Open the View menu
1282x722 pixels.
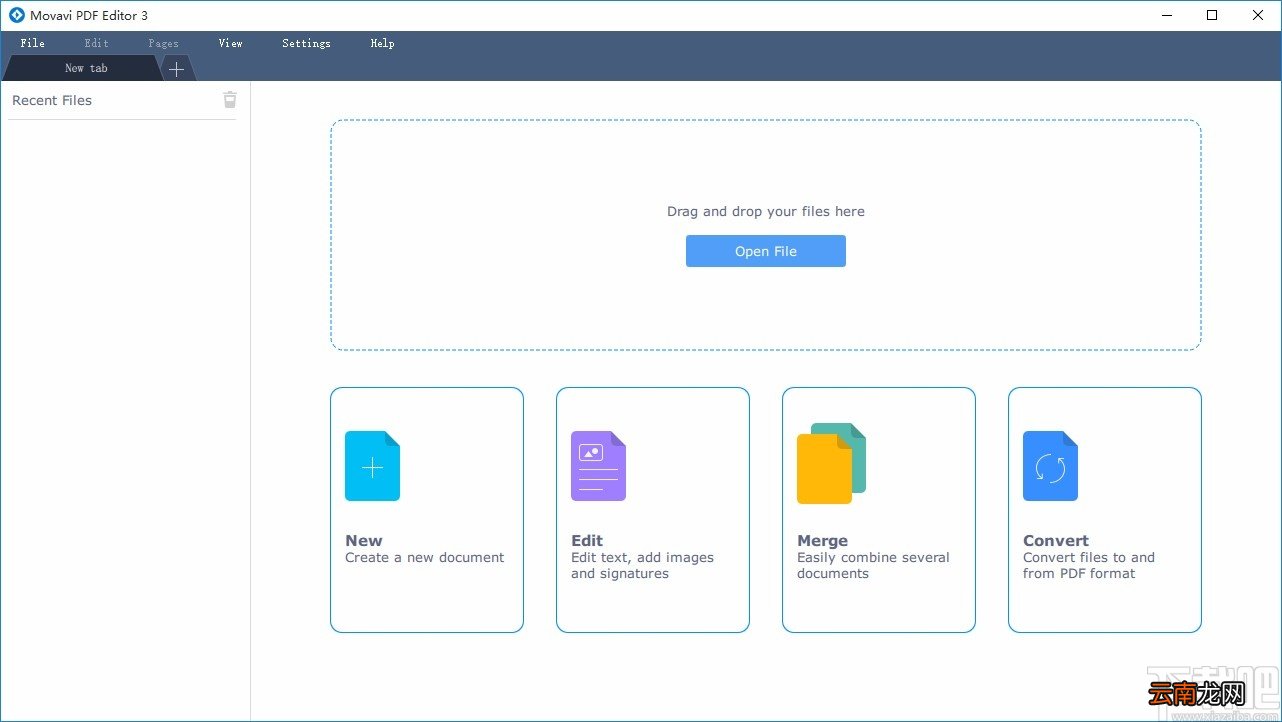coord(230,43)
